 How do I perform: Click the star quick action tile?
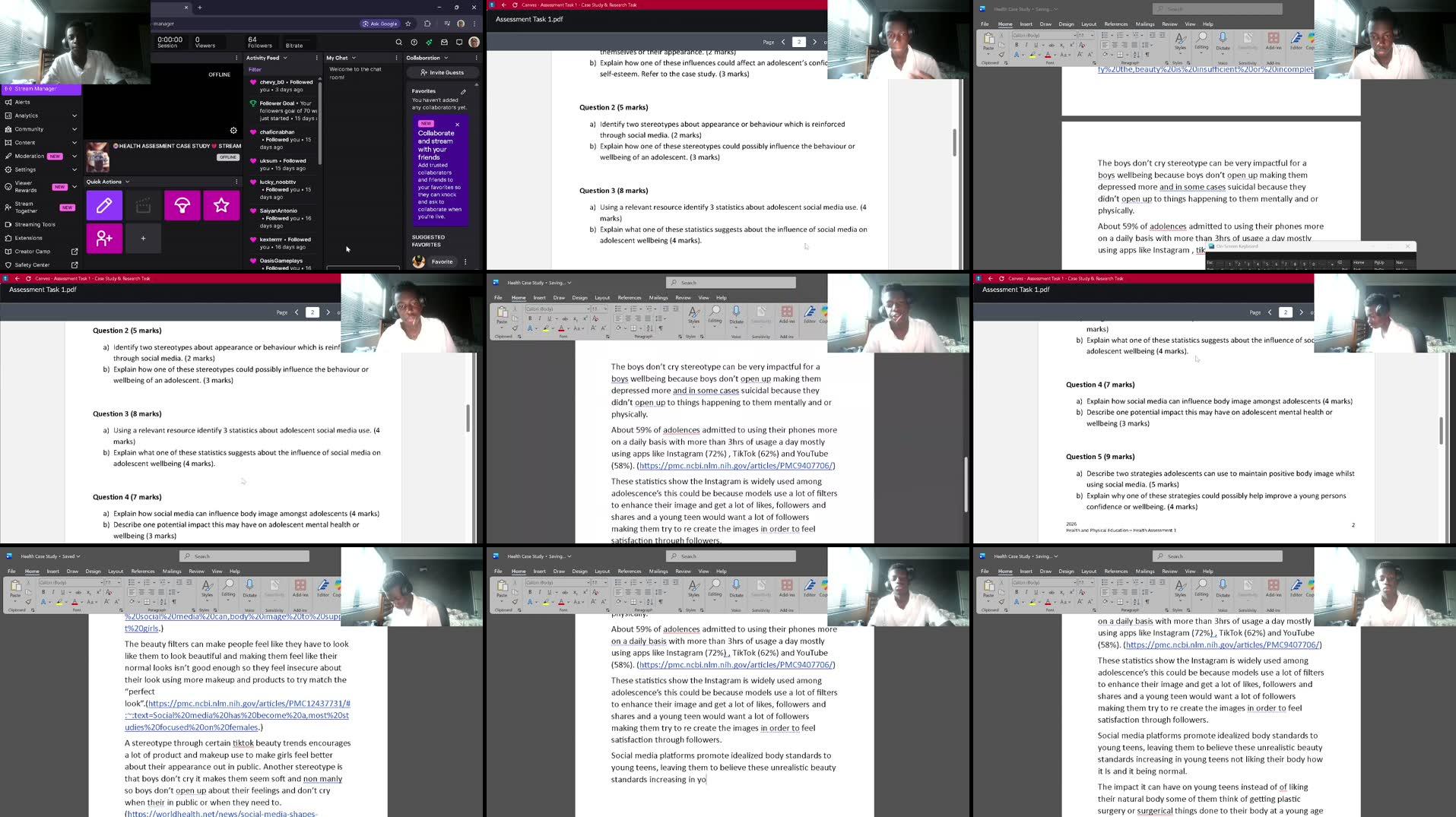(221, 205)
